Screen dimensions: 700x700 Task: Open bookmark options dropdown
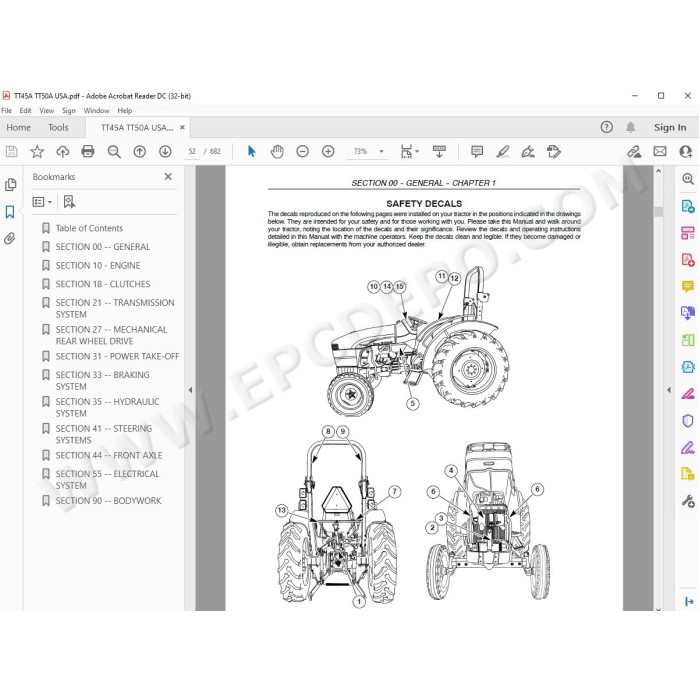tap(42, 202)
